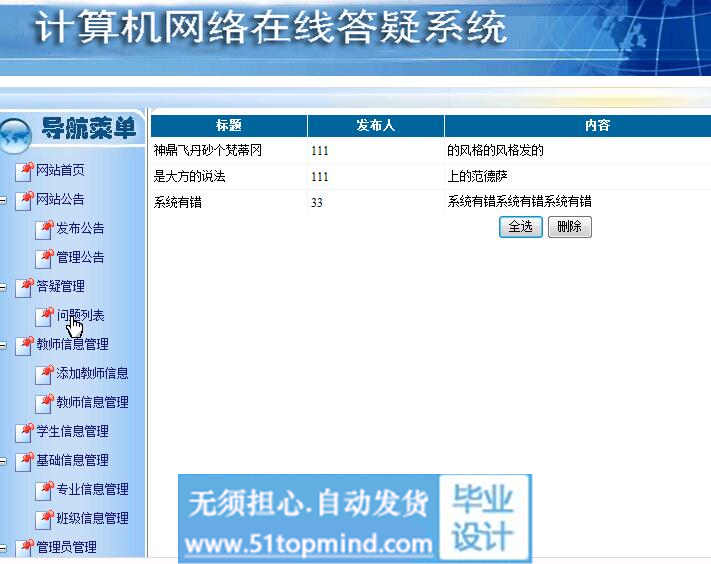Select the row titled 系统有错
The width and height of the screenshot is (711, 564).
(431, 202)
